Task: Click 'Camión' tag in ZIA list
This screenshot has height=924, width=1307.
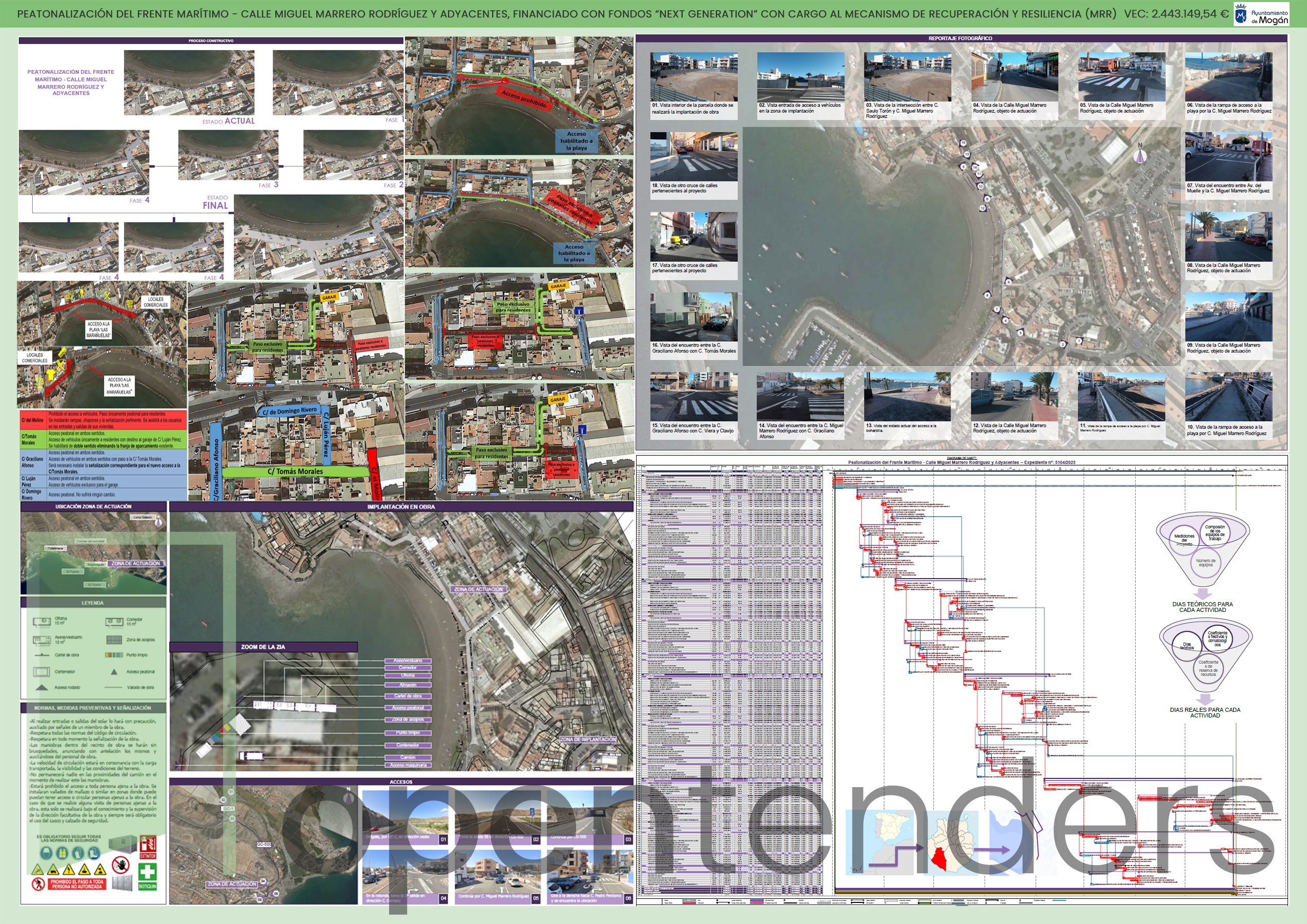Action: [x=407, y=757]
